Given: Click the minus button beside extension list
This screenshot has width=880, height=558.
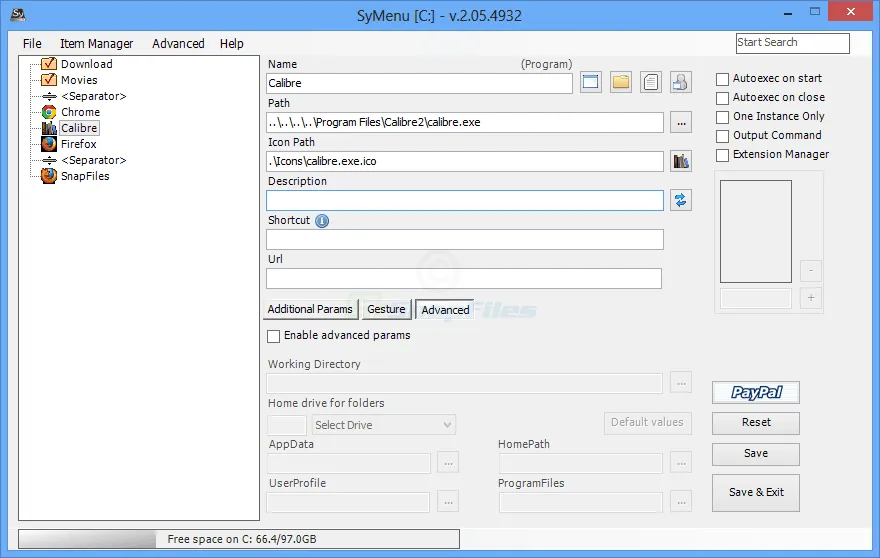Looking at the screenshot, I should [x=810, y=271].
